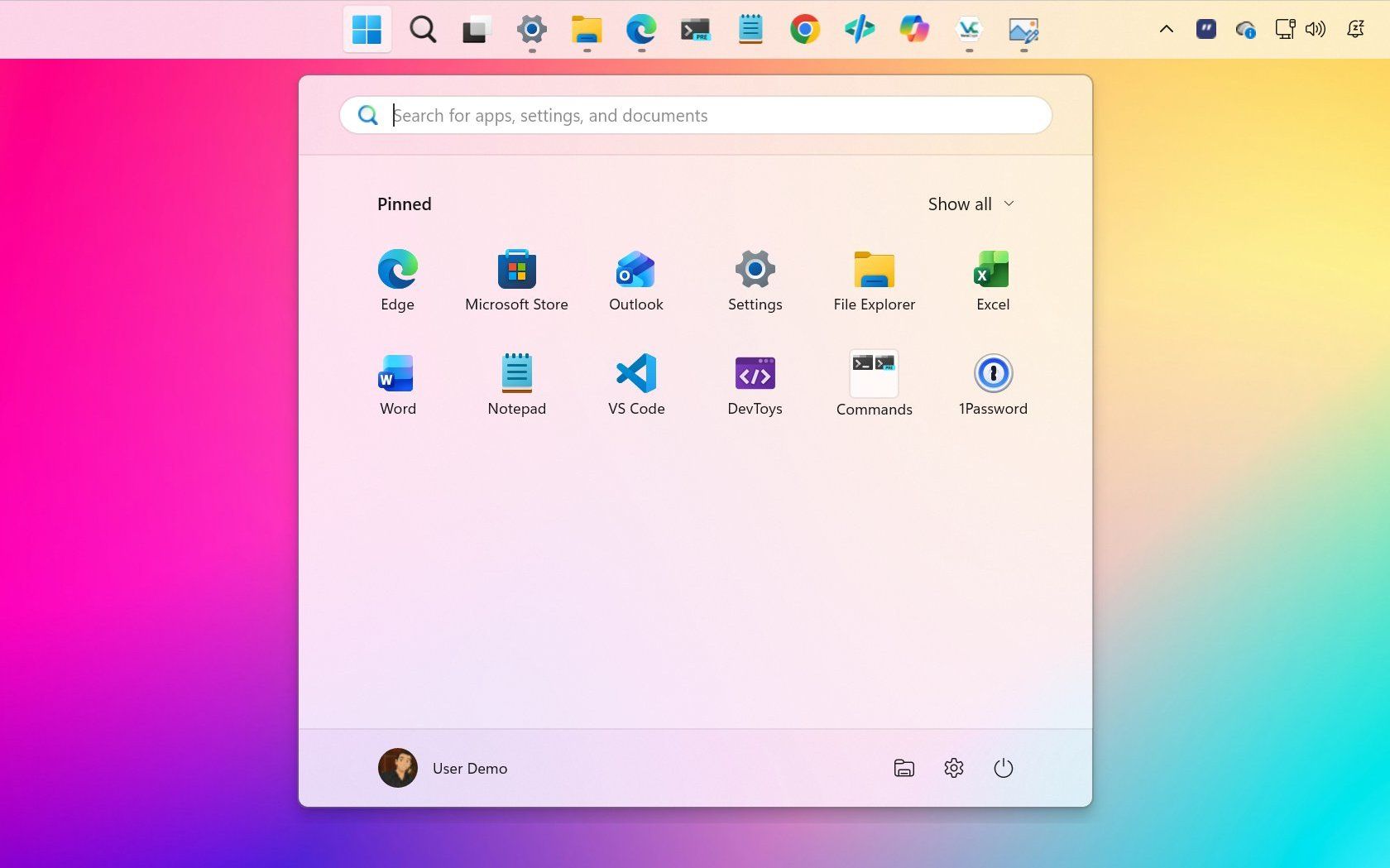The image size is (1390, 868).
Task: Open the Power options button
Action: [x=1004, y=768]
